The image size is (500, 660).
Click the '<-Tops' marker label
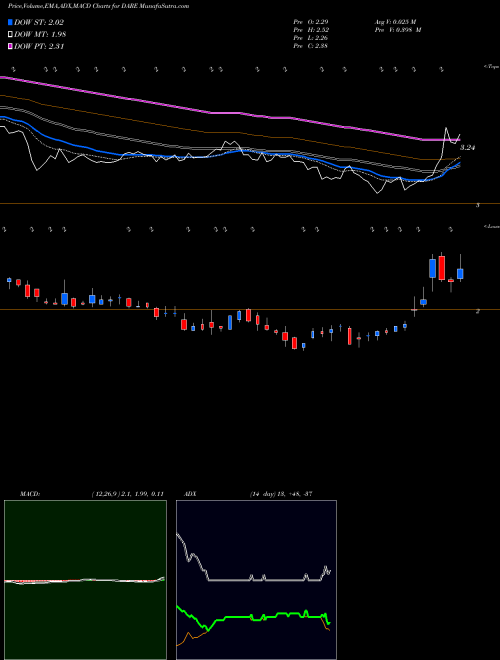492,67
